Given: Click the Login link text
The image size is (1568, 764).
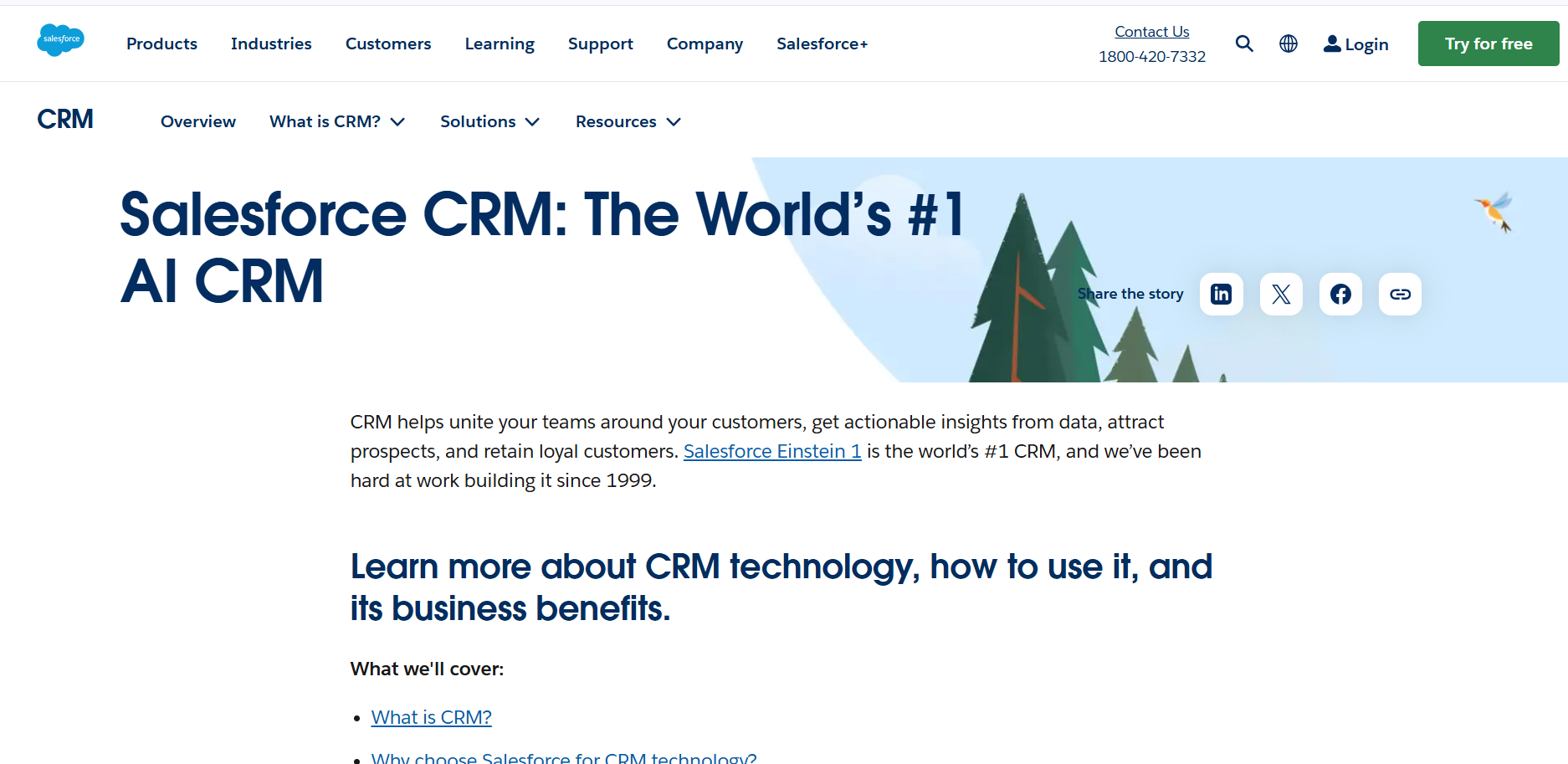Looking at the screenshot, I should click(x=1366, y=44).
